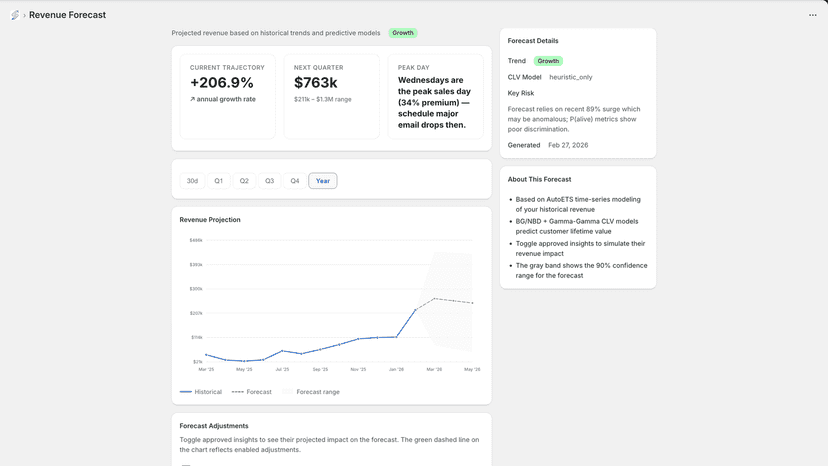Image resolution: width=828 pixels, height=466 pixels.
Task: Select the 30d period tab
Action: tap(192, 181)
